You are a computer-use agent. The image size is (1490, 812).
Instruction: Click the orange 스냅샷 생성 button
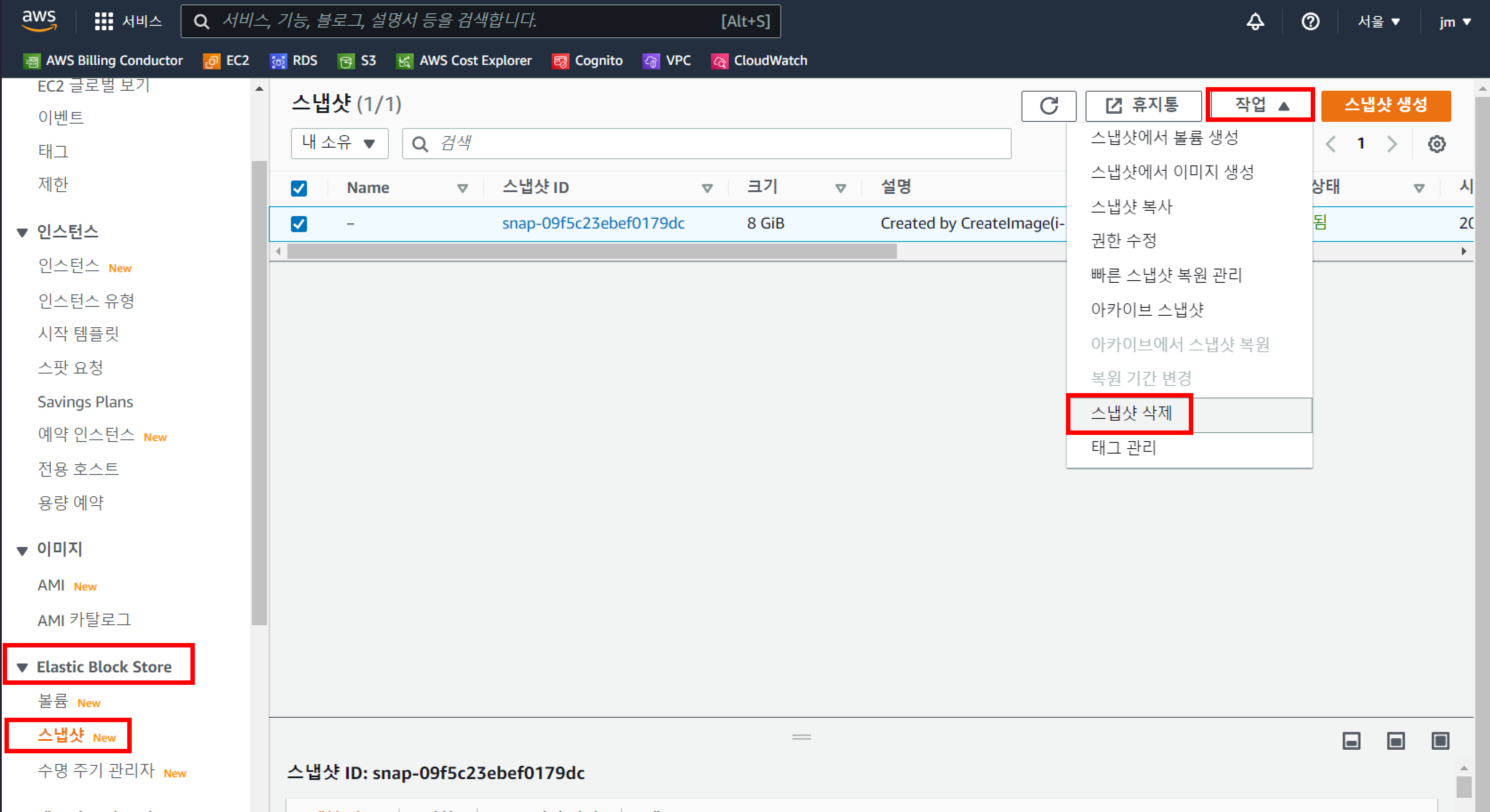1385,106
